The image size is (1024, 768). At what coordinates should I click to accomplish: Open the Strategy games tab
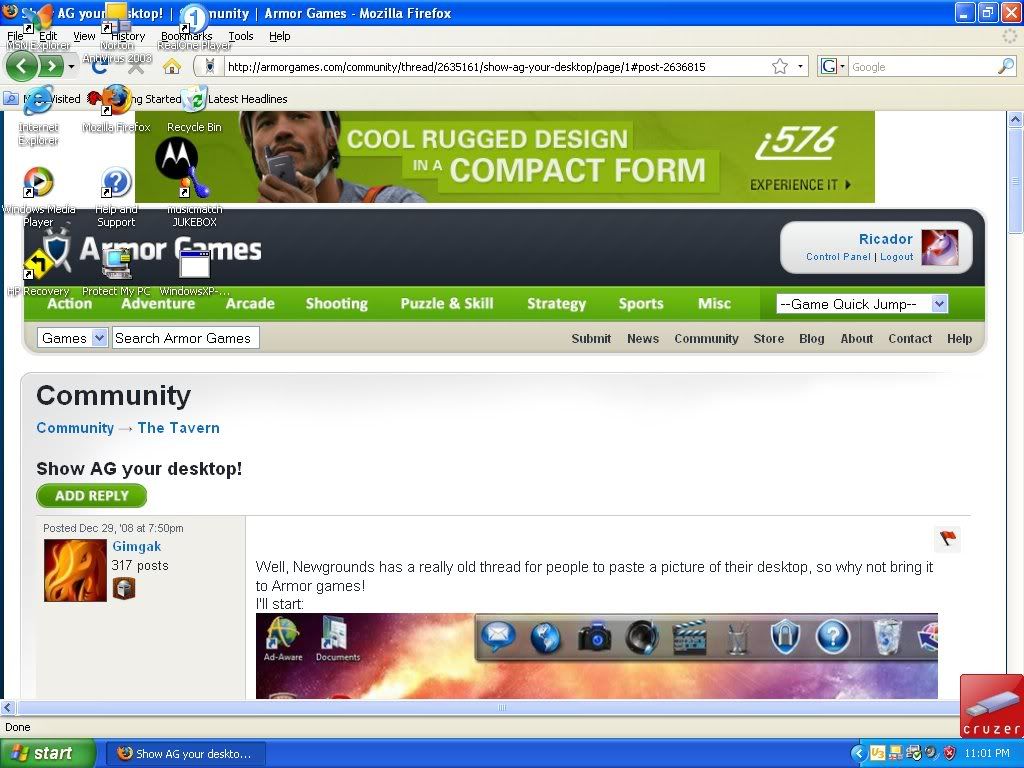556,304
